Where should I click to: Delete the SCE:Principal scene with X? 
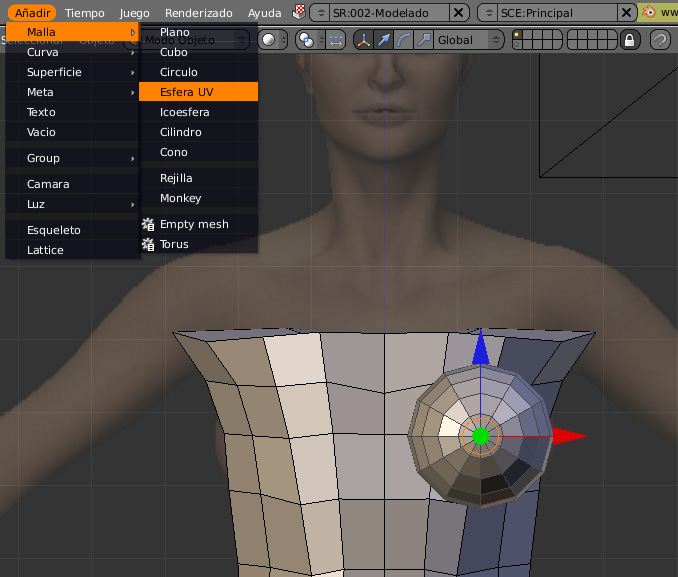coord(626,13)
